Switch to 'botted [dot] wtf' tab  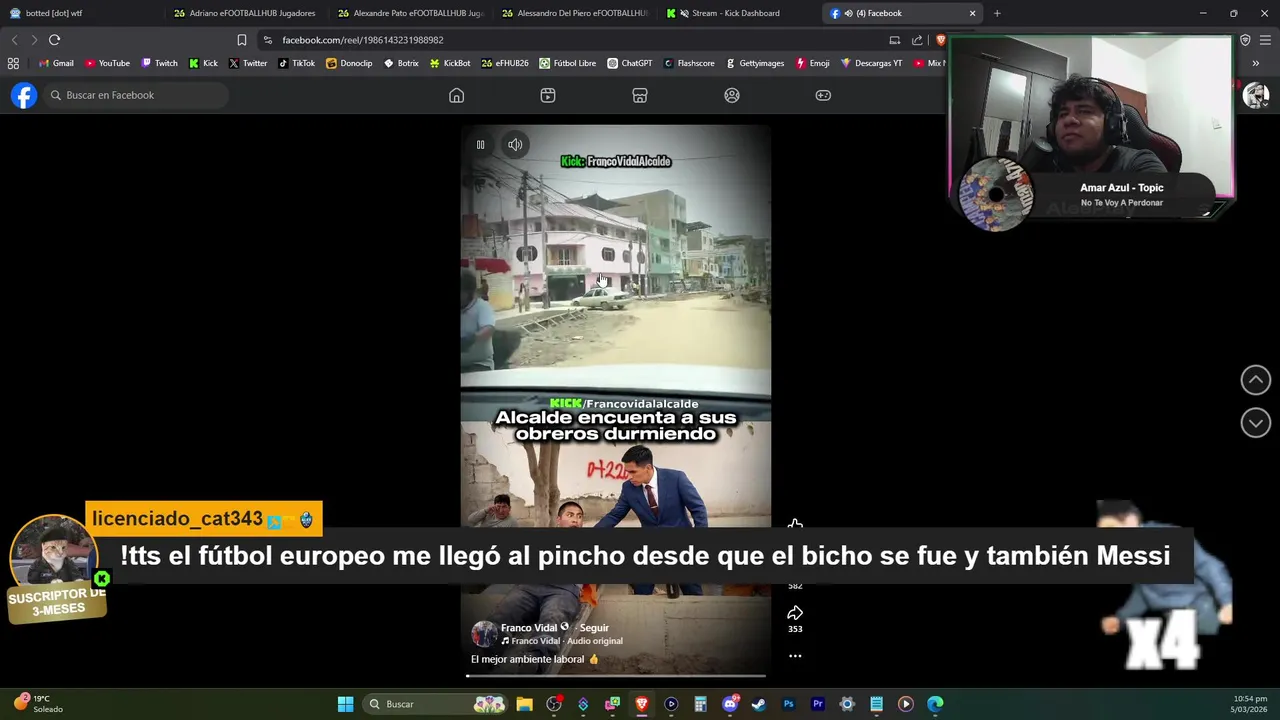point(80,13)
